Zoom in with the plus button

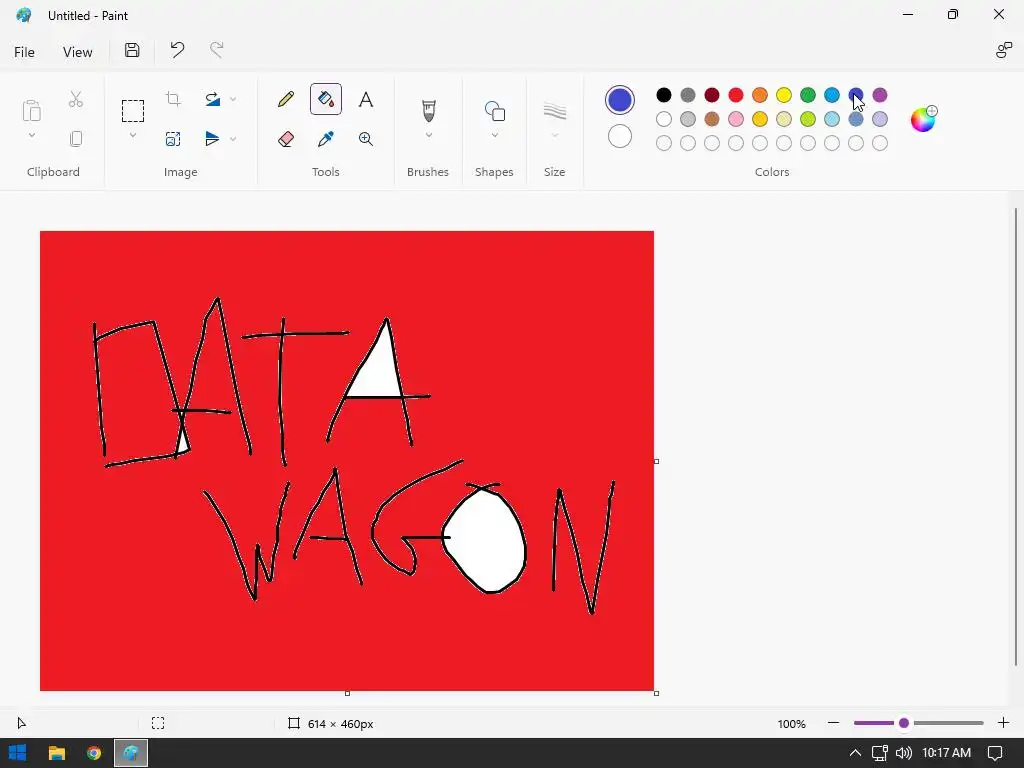pyautogui.click(x=1004, y=723)
